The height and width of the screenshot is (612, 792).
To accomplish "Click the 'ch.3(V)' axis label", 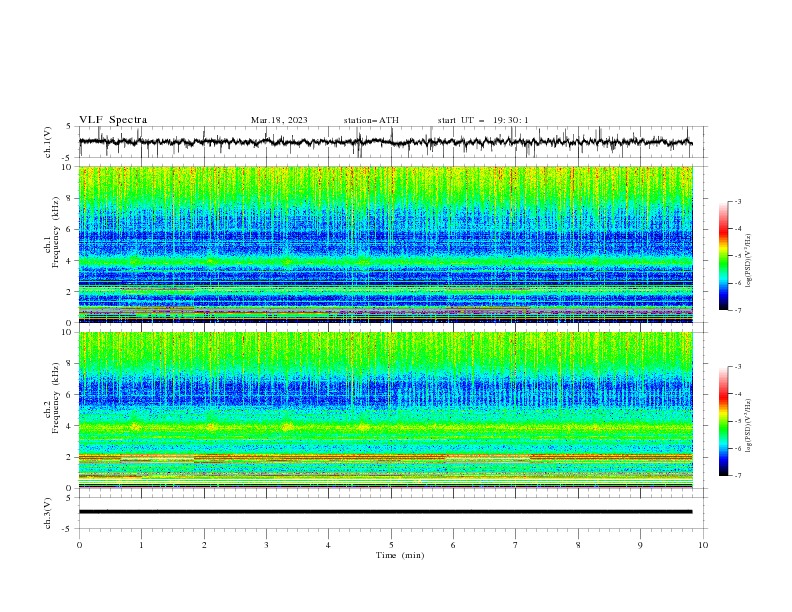I will [x=48, y=513].
